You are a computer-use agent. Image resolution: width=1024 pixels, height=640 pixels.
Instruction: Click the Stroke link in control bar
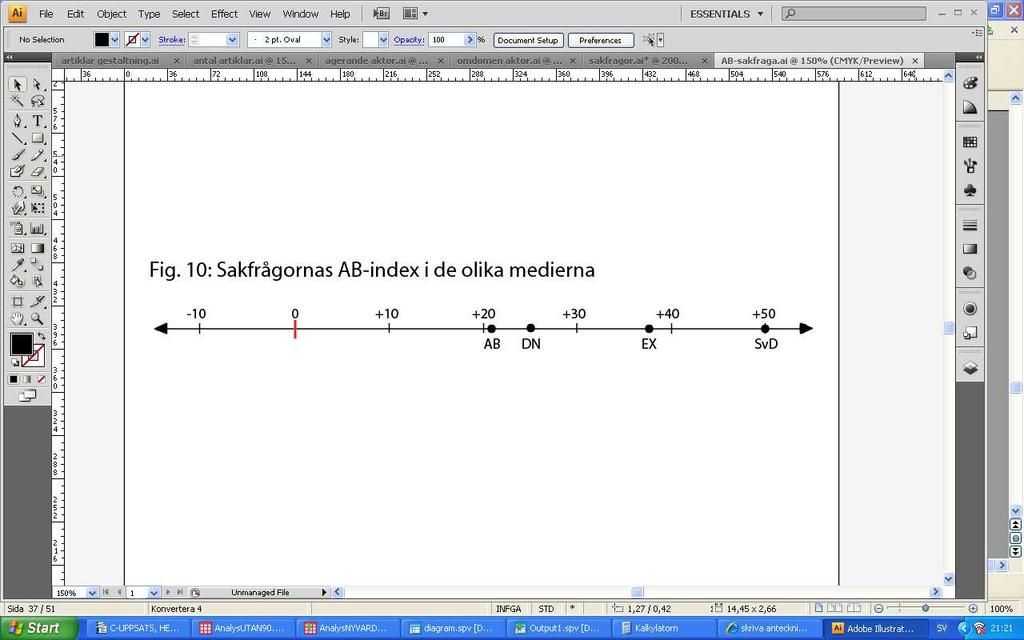pyautogui.click(x=172, y=40)
